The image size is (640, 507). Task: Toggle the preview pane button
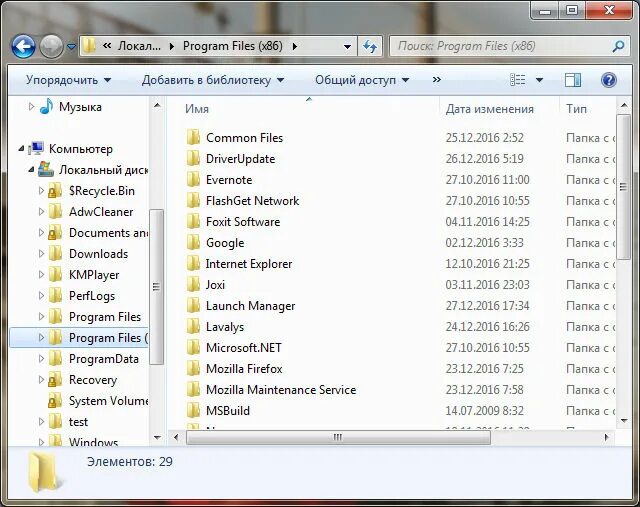[573, 80]
